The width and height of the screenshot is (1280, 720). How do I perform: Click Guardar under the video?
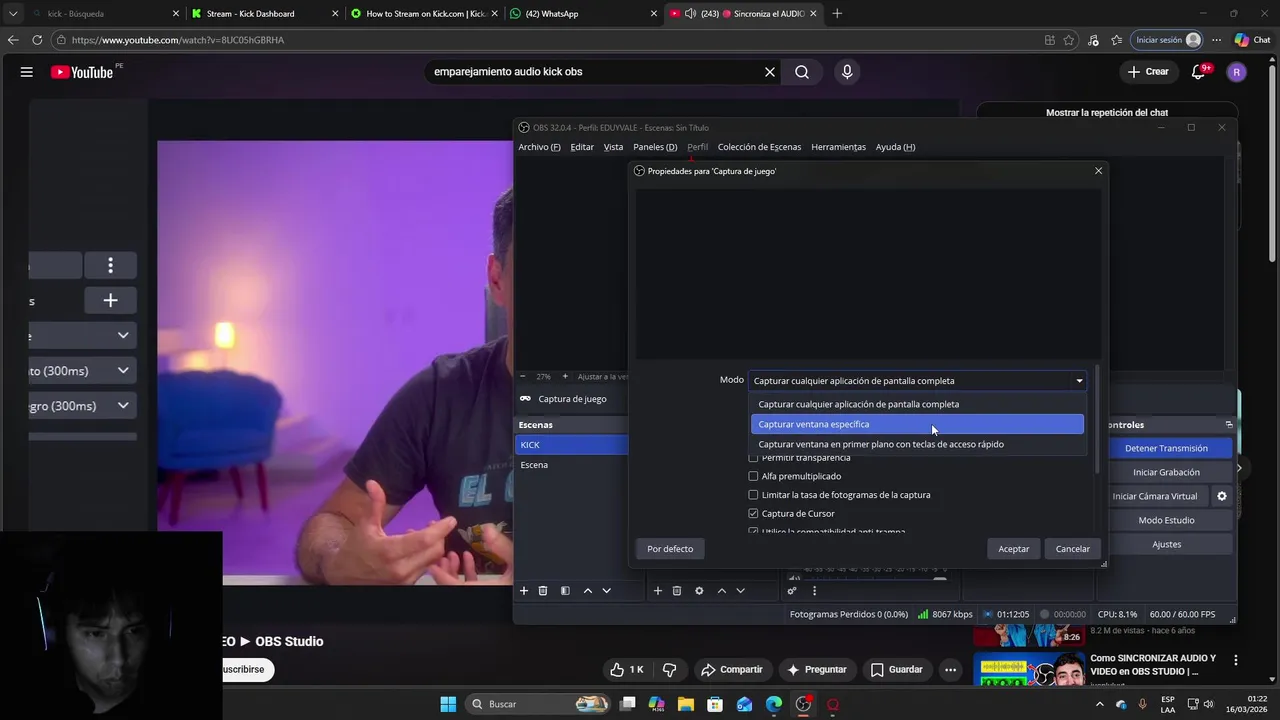(896, 669)
